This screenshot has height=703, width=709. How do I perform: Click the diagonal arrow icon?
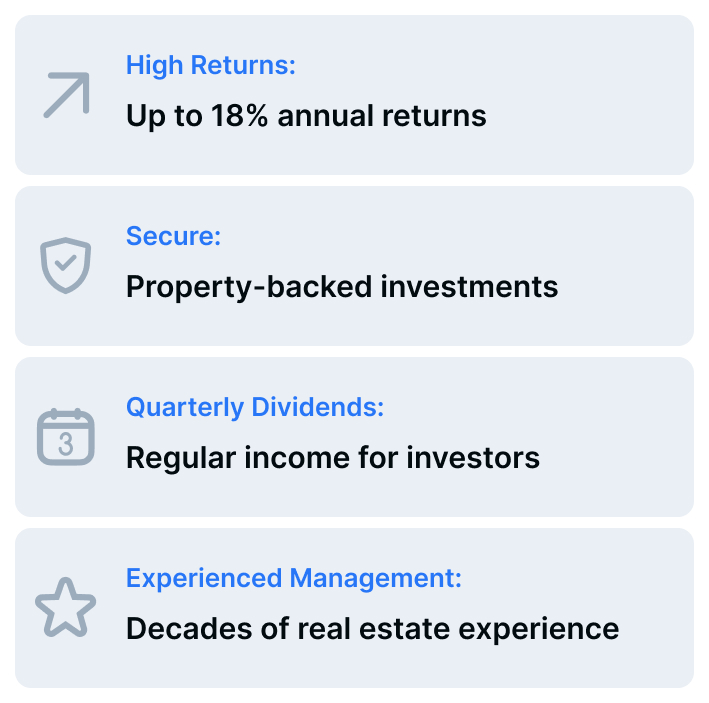66,95
